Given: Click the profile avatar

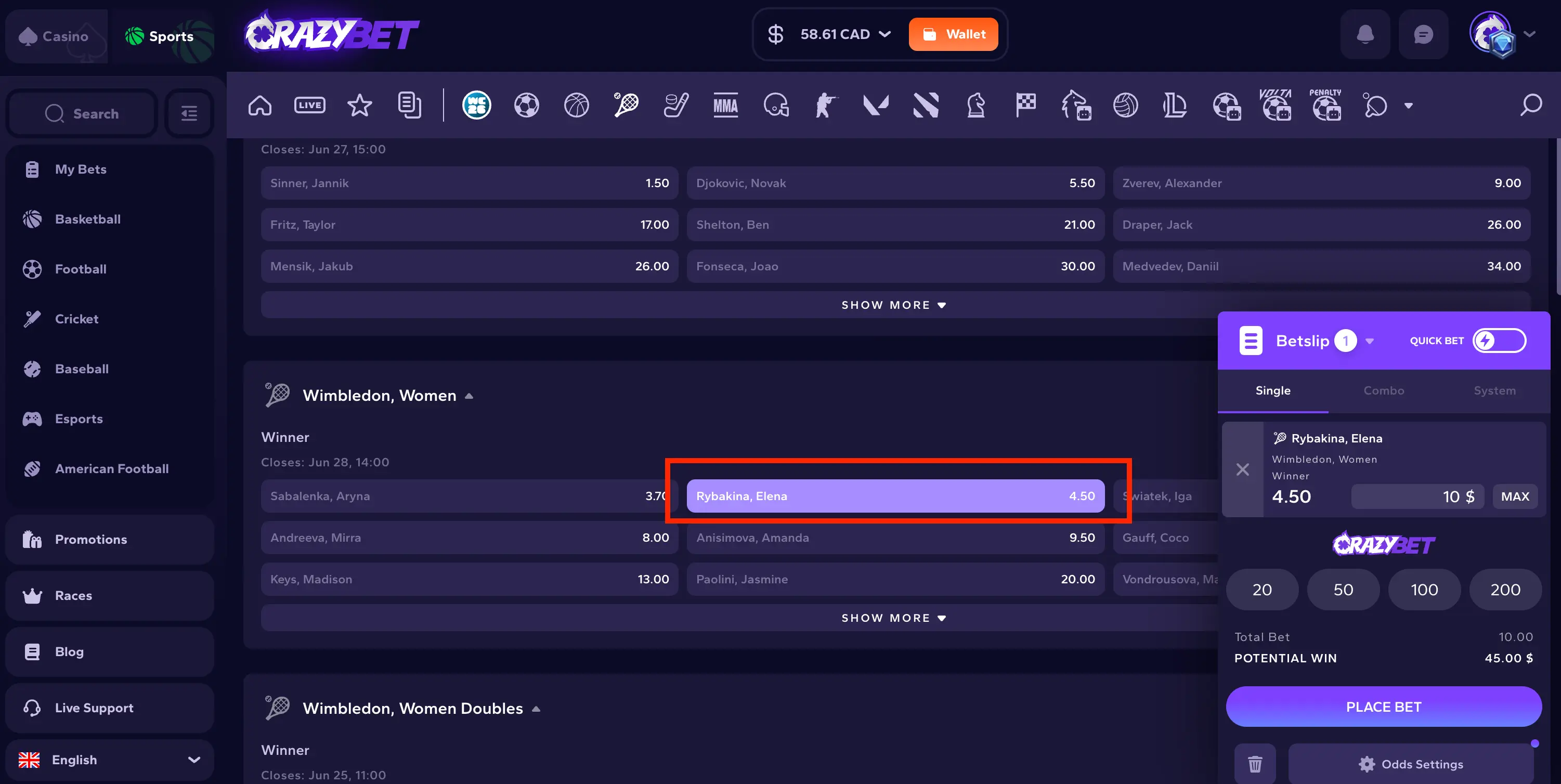Looking at the screenshot, I should pos(1492,34).
